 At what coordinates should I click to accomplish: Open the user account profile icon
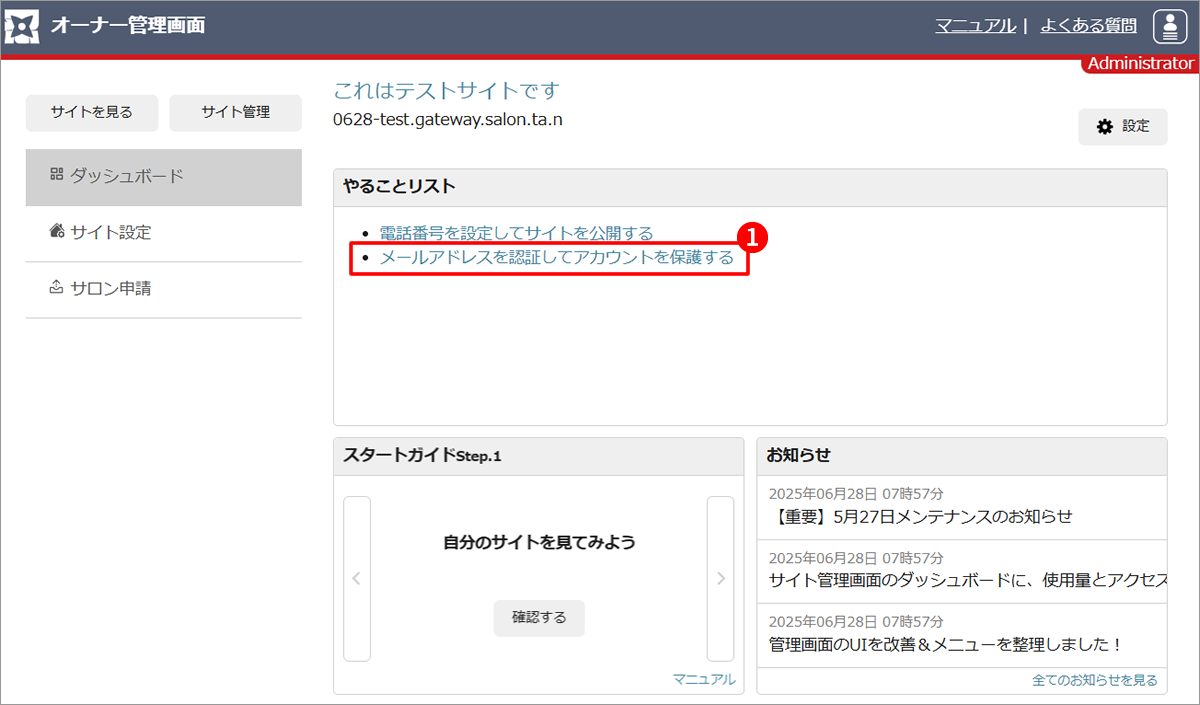[1170, 27]
